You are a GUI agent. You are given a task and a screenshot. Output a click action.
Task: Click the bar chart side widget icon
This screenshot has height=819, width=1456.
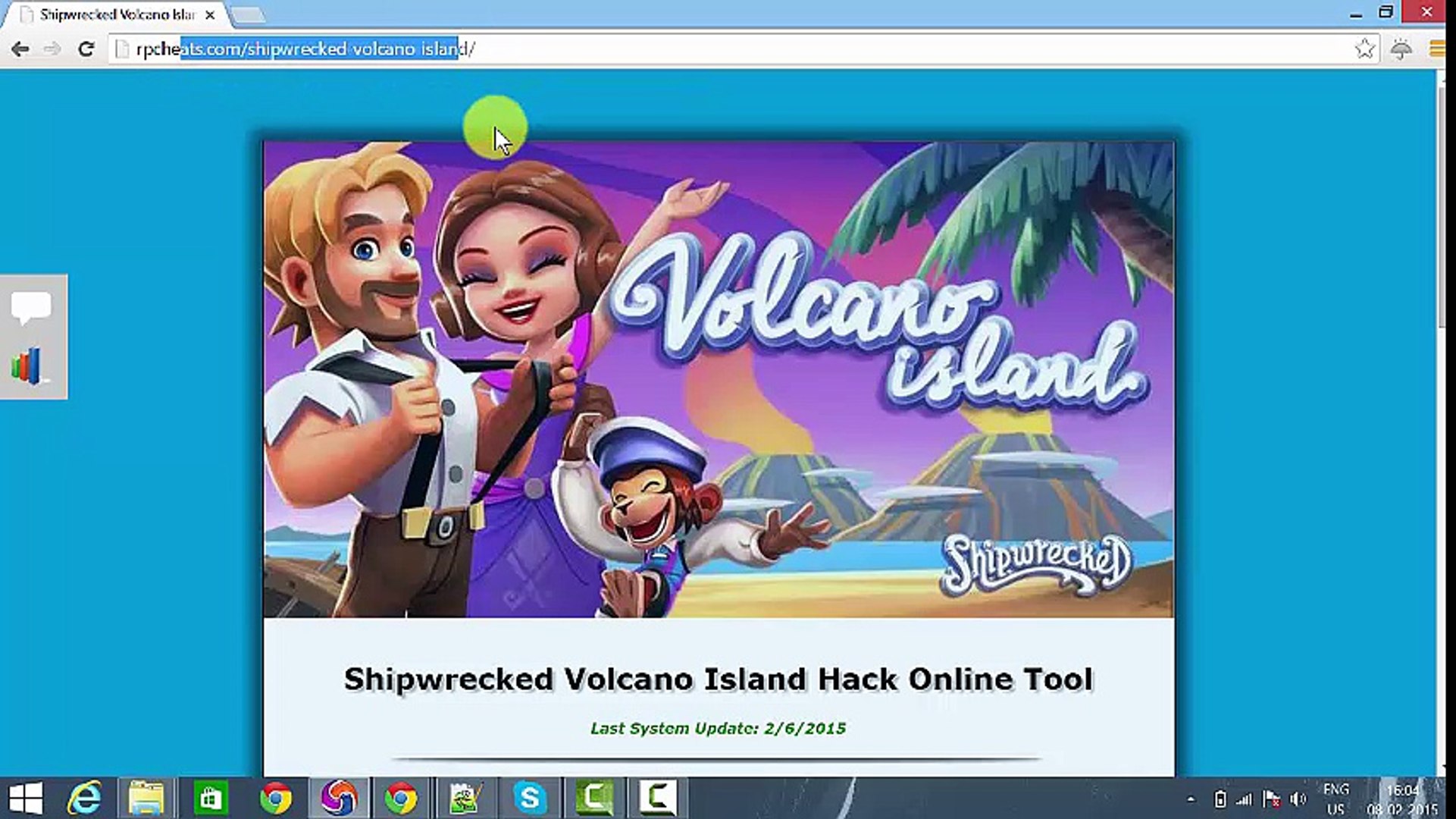tap(27, 366)
